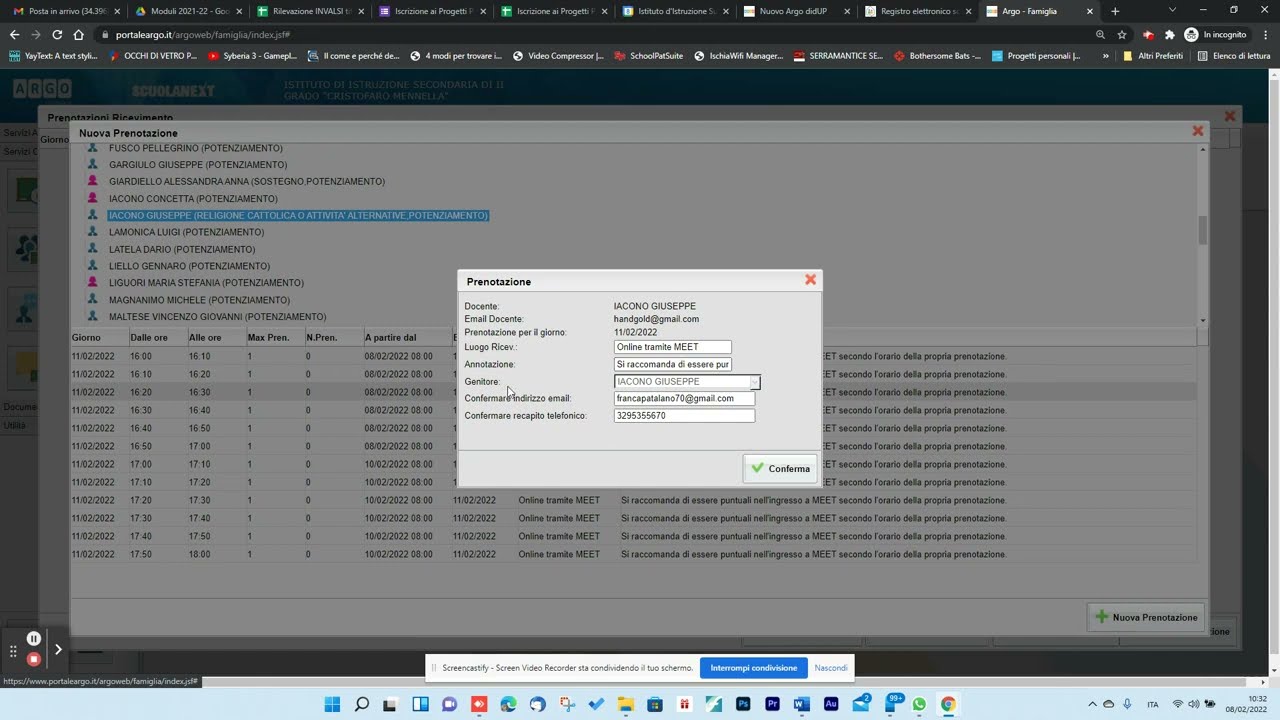Select teacher GARGIULO GIUSEPPE in the list
Screen dimensions: 1280x720
click(198, 165)
